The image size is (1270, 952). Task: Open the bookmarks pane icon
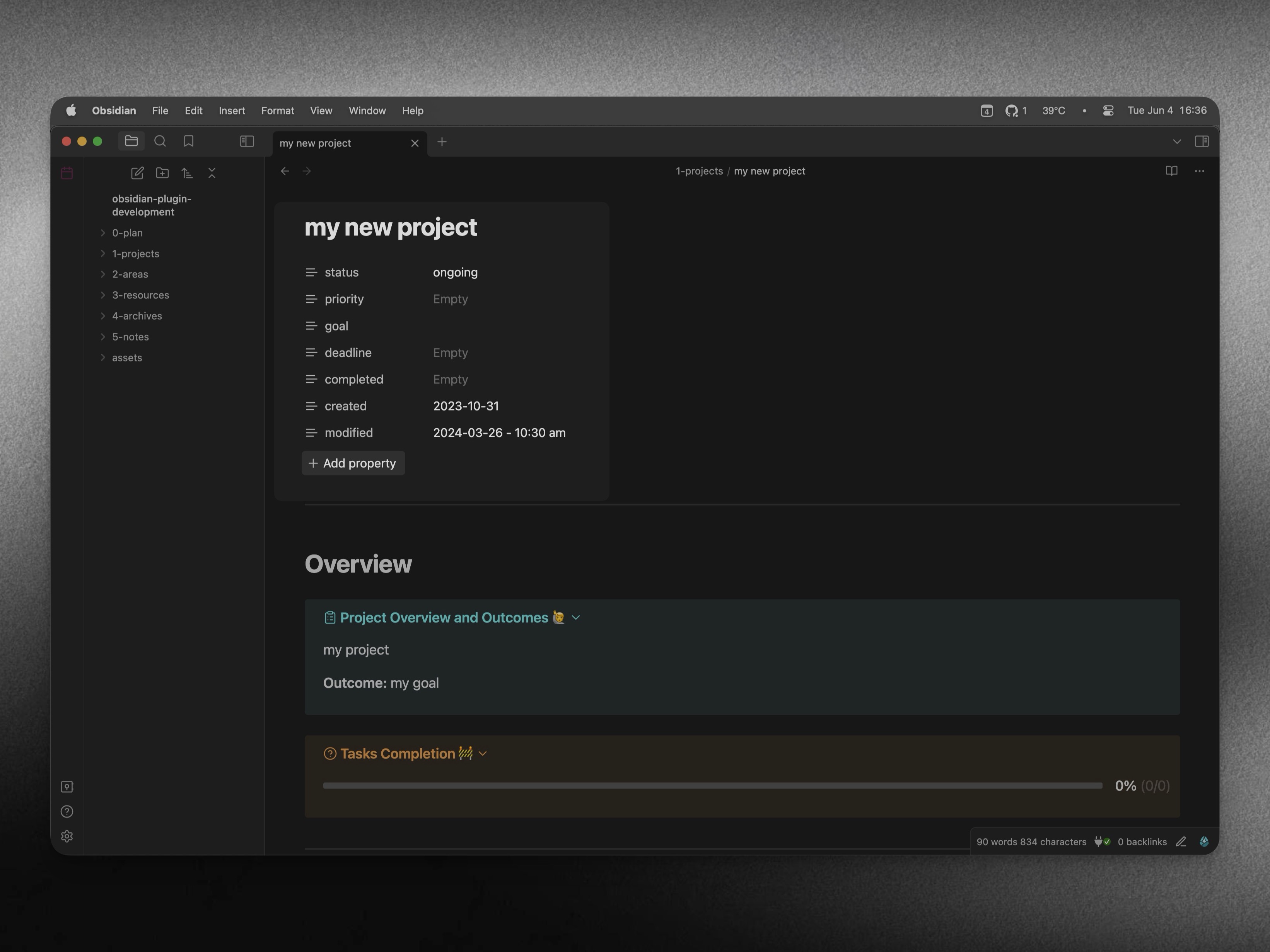188,141
